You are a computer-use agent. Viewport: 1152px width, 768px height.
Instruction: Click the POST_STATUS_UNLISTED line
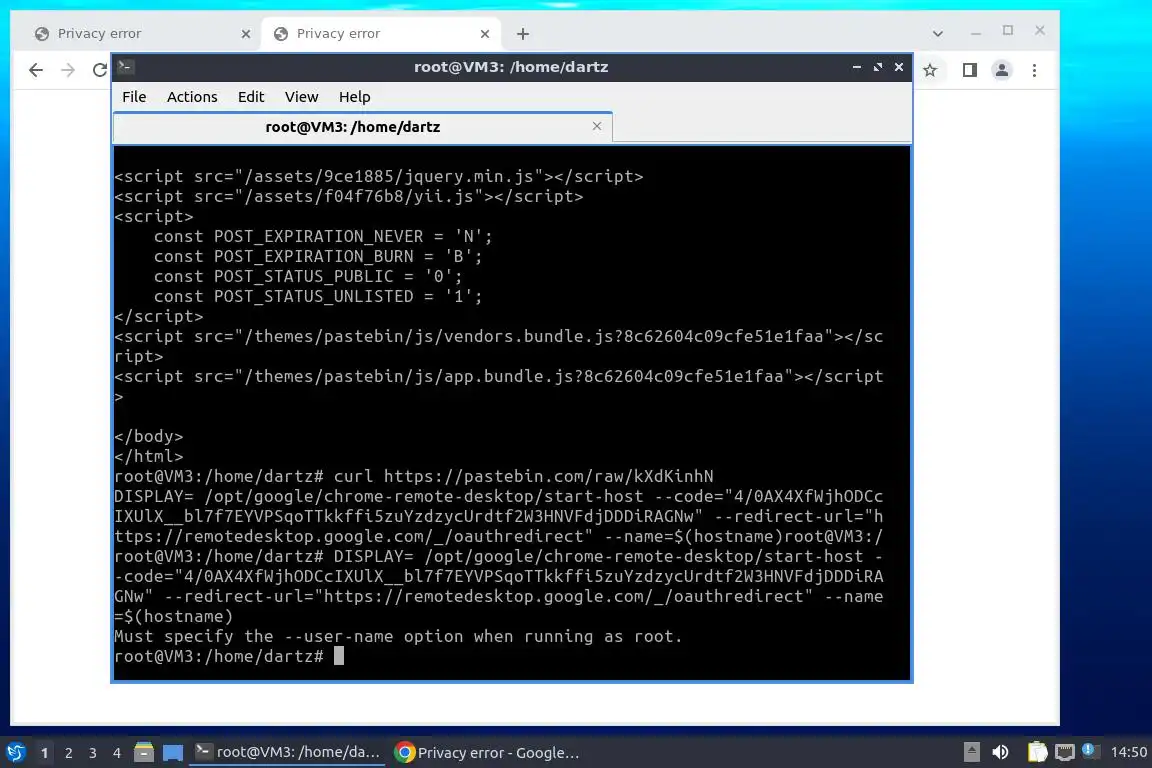pos(317,296)
